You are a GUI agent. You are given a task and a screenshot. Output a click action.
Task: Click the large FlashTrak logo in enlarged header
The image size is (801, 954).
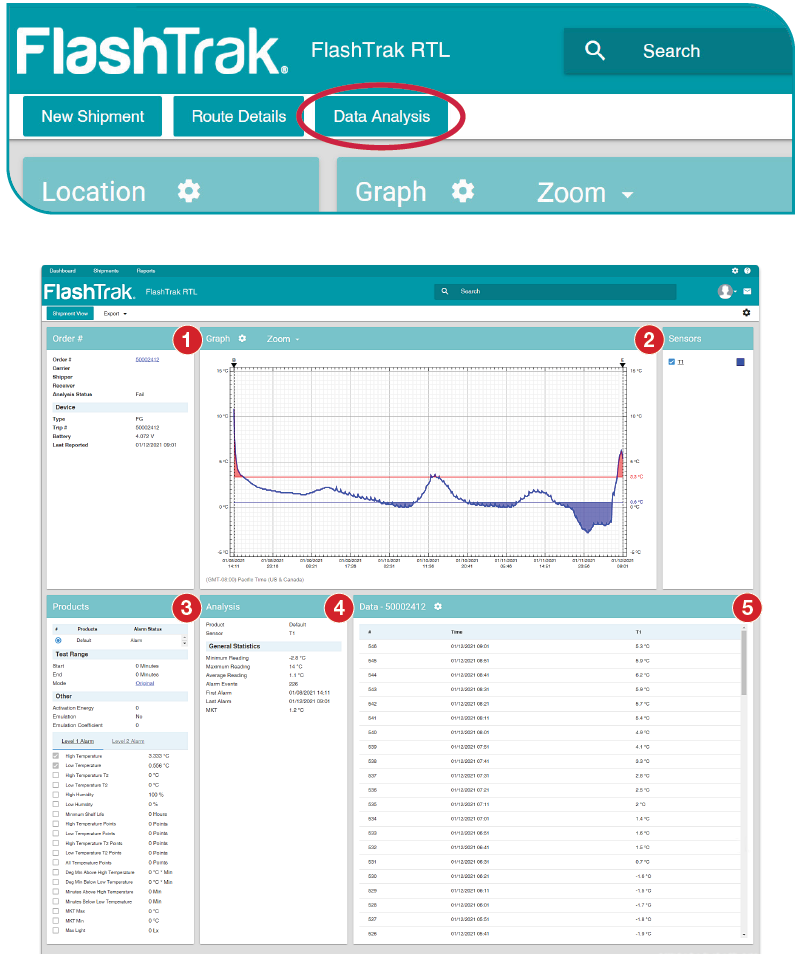point(152,51)
